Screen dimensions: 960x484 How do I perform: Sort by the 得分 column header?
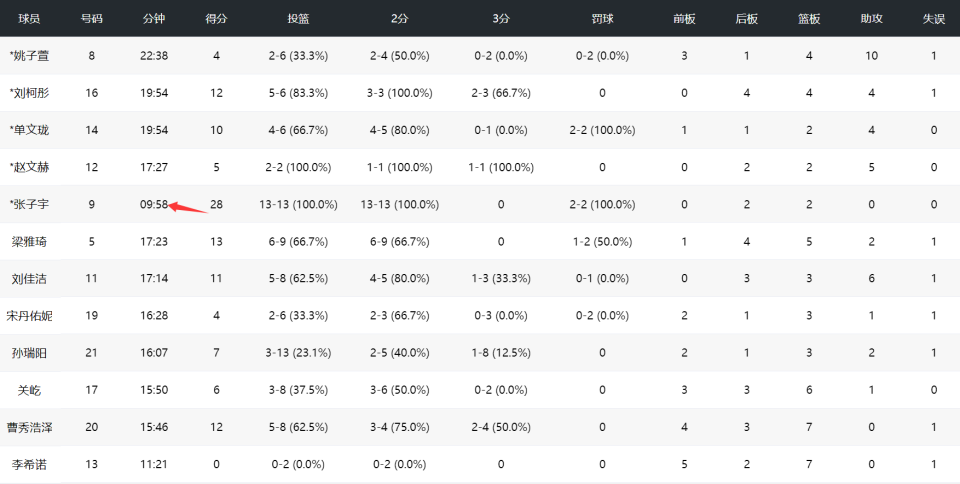pos(215,19)
